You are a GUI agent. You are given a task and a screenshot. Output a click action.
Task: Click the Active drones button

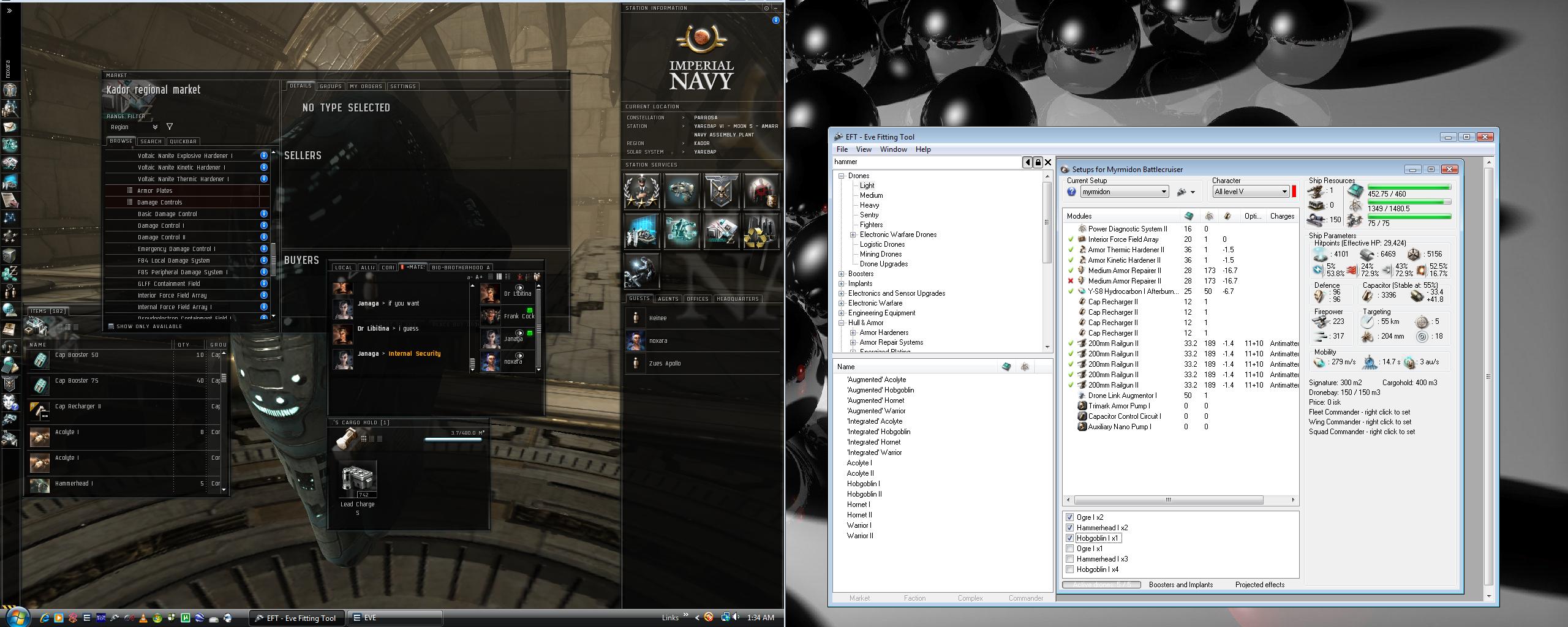pos(1101,585)
